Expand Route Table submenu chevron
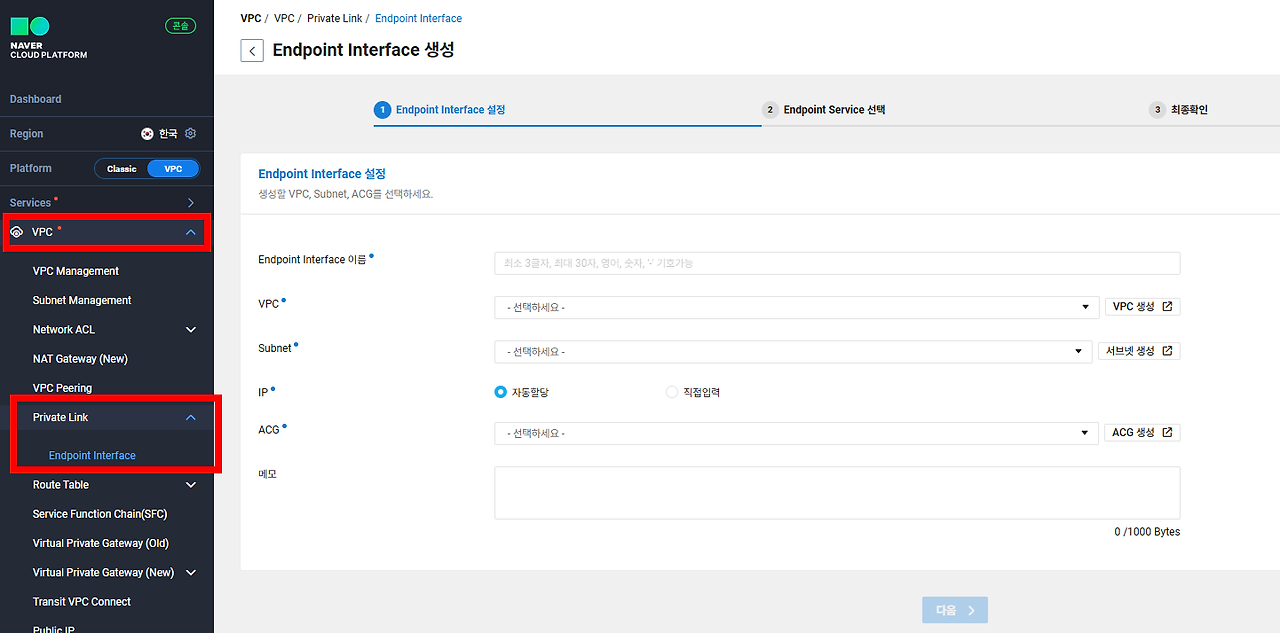 pos(191,485)
